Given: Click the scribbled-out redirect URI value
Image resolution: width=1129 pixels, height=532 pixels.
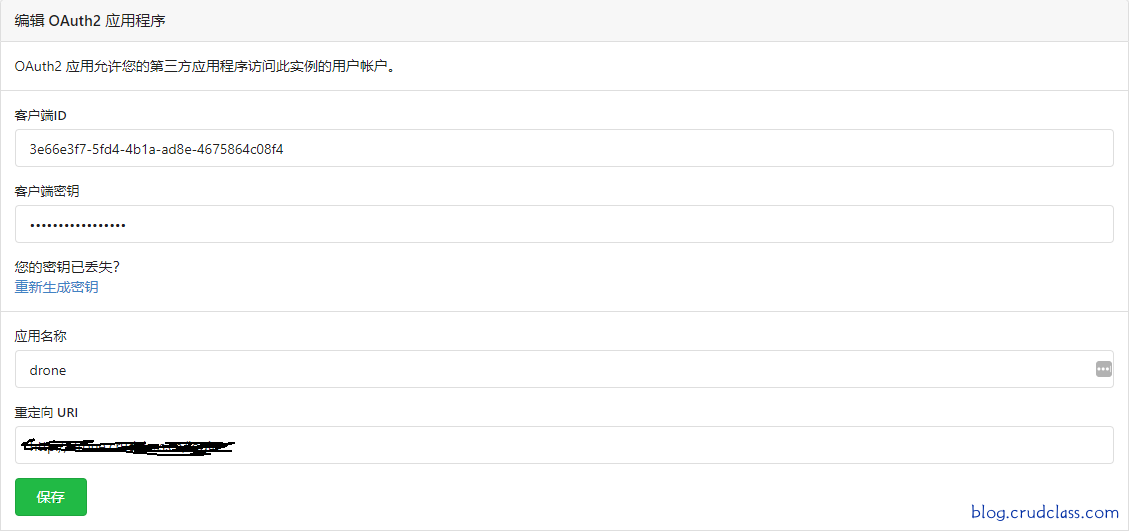Looking at the screenshot, I should pos(125,446).
